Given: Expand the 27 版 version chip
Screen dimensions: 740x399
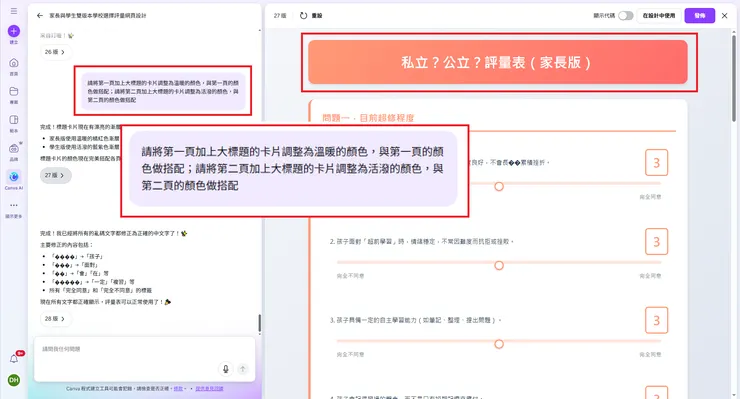Looking at the screenshot, I should point(56,175).
